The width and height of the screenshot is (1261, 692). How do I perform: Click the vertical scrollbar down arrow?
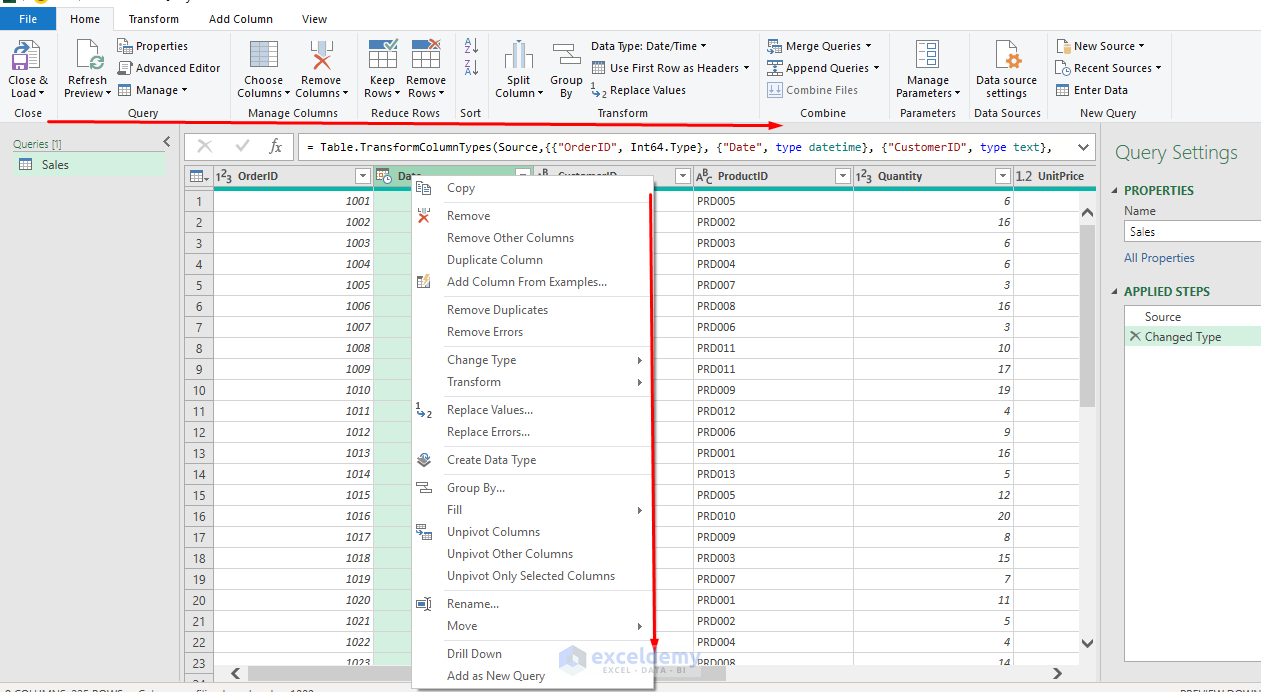[x=1087, y=643]
